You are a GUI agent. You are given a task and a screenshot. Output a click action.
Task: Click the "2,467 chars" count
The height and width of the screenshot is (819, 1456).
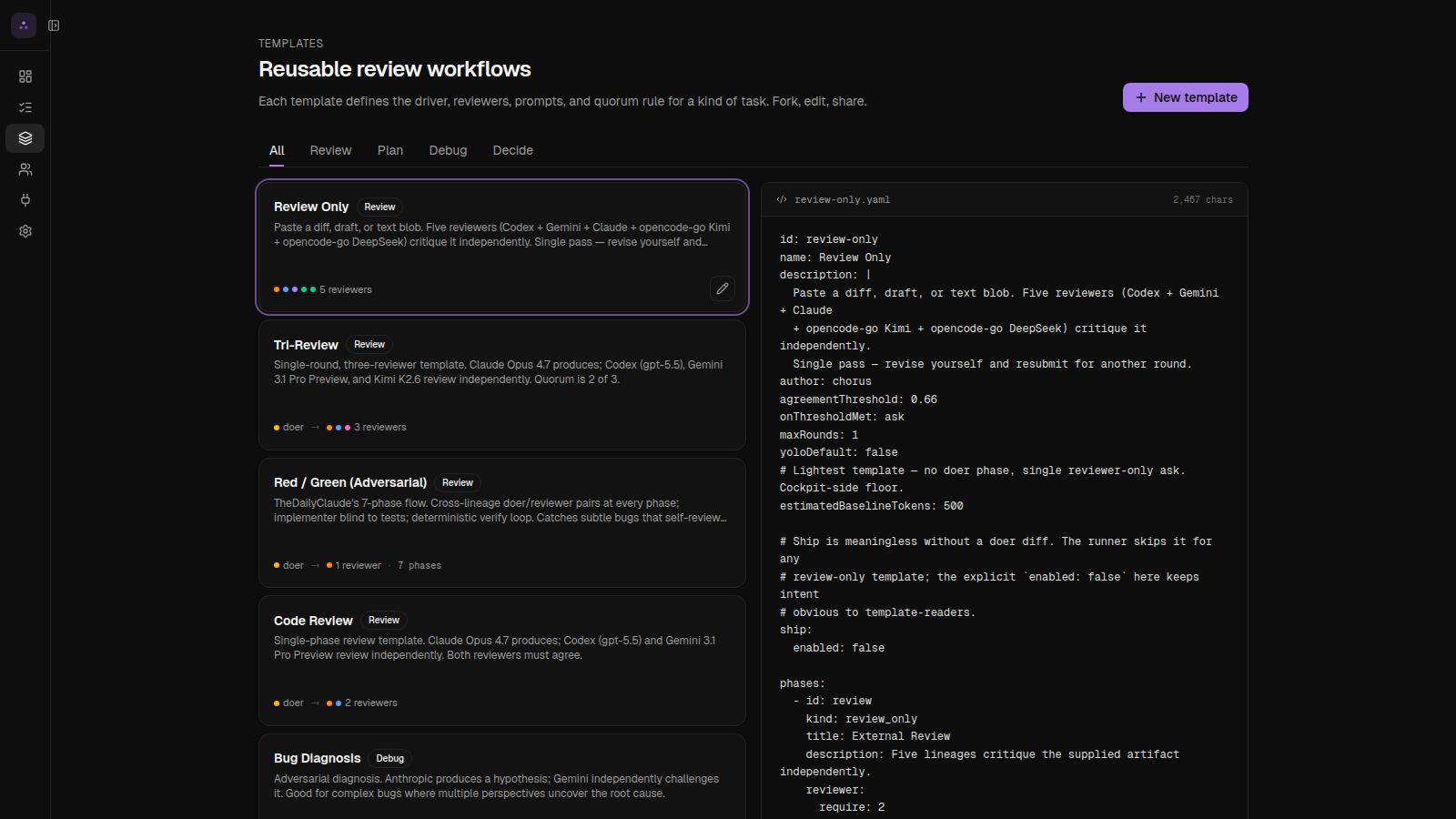1203,199
